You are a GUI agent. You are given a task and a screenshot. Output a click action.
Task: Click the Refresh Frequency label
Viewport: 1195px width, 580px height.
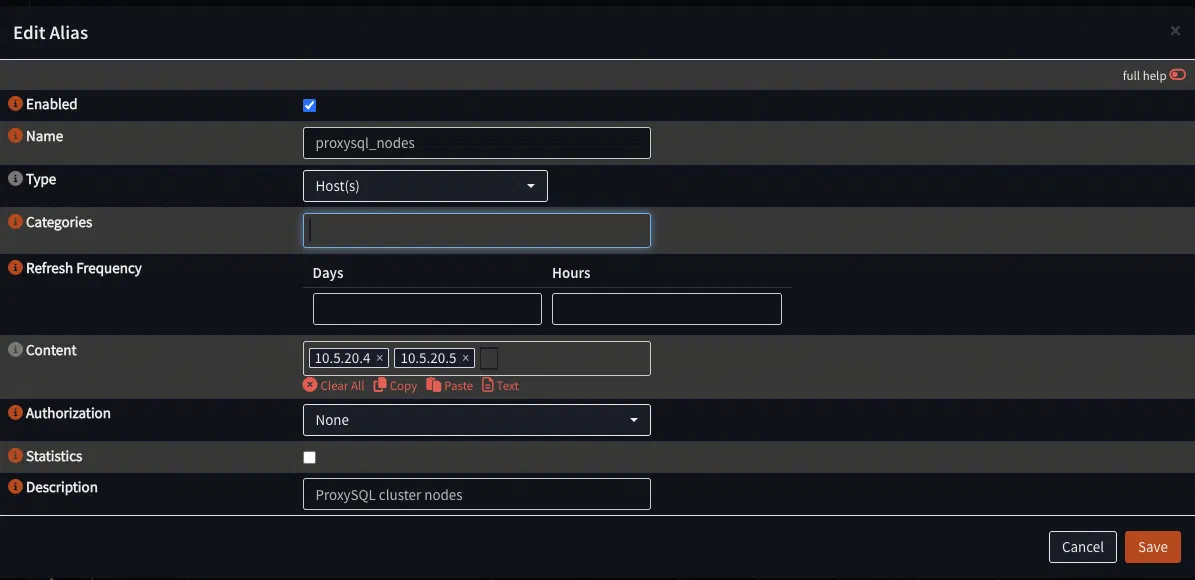84,268
